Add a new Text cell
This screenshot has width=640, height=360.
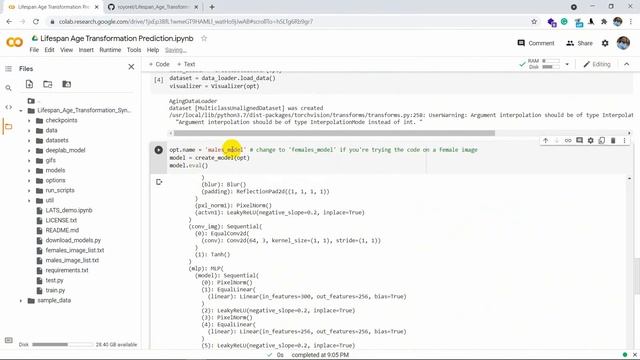(x=186, y=64)
